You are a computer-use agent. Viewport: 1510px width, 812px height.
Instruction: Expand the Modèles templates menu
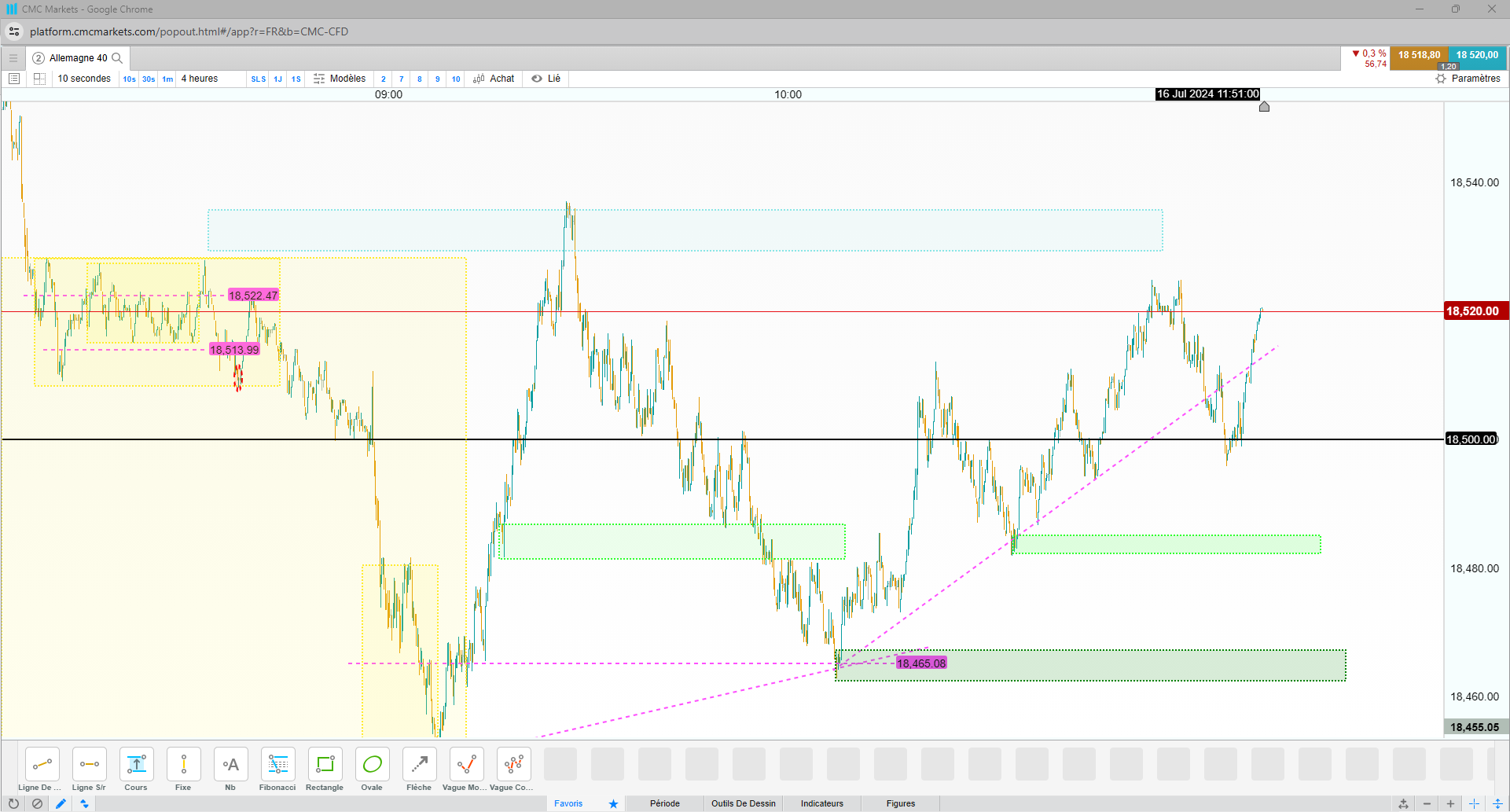[340, 79]
